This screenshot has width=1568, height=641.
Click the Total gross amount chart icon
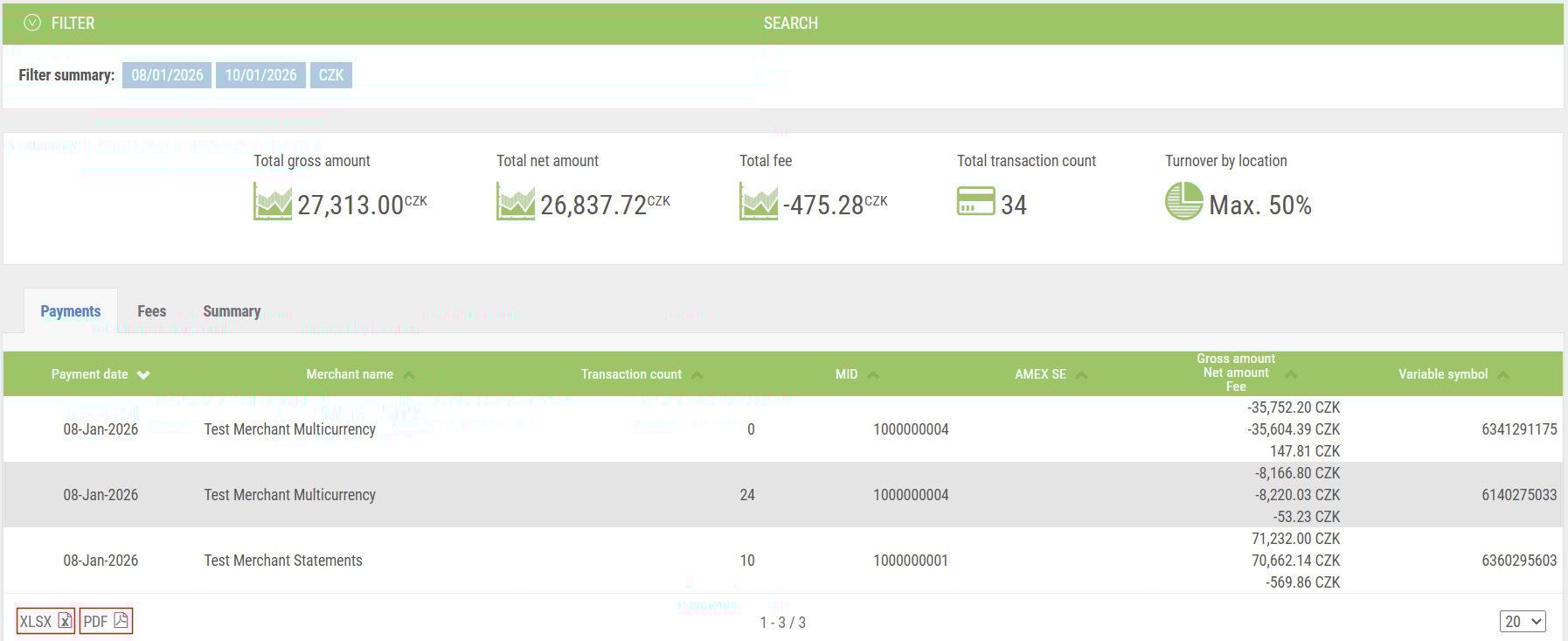pyautogui.click(x=273, y=201)
